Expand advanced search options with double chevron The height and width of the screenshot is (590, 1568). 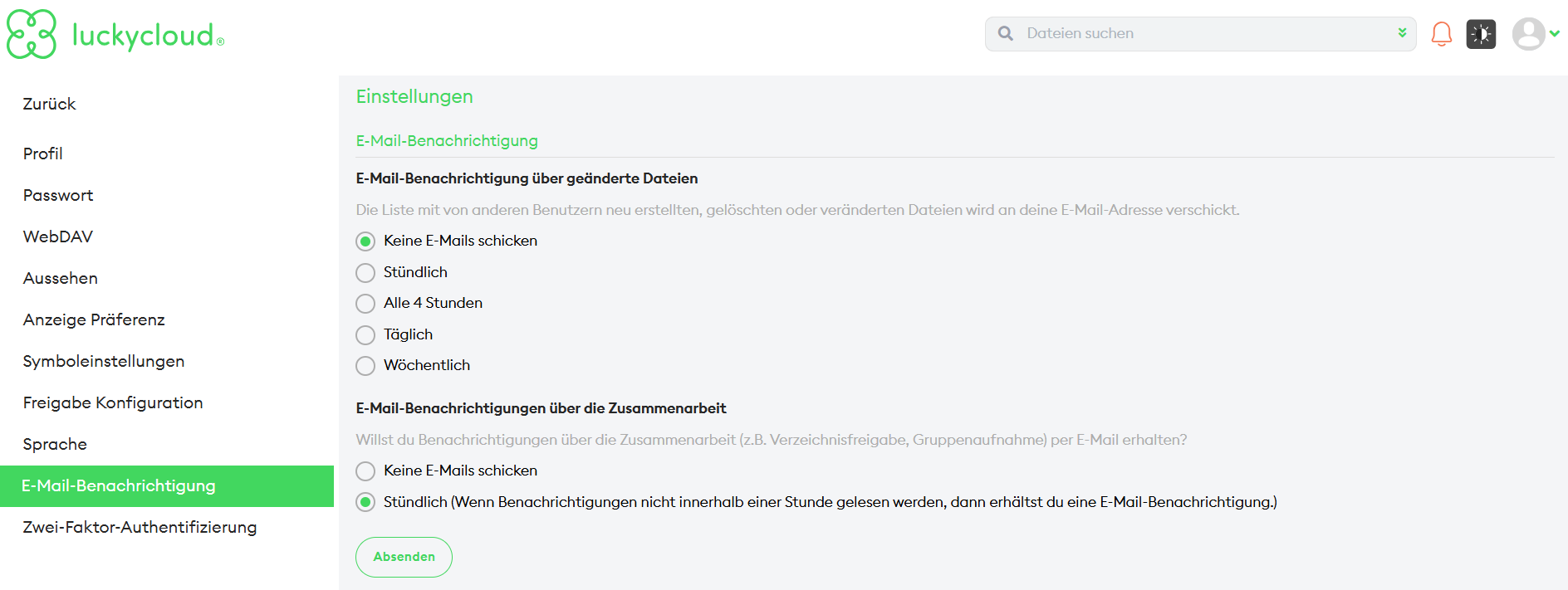1402,33
